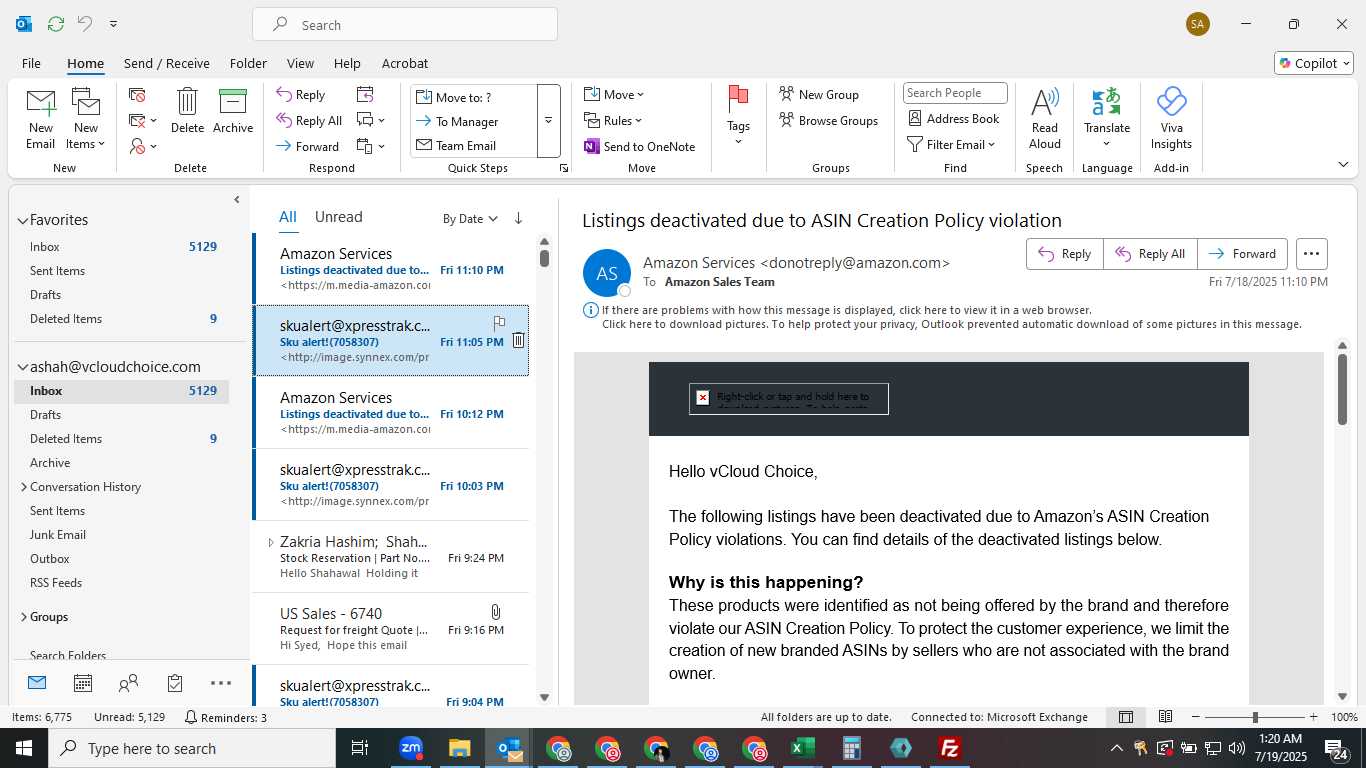The height and width of the screenshot is (768, 1366).
Task: Switch to the View tab
Action: tap(300, 63)
